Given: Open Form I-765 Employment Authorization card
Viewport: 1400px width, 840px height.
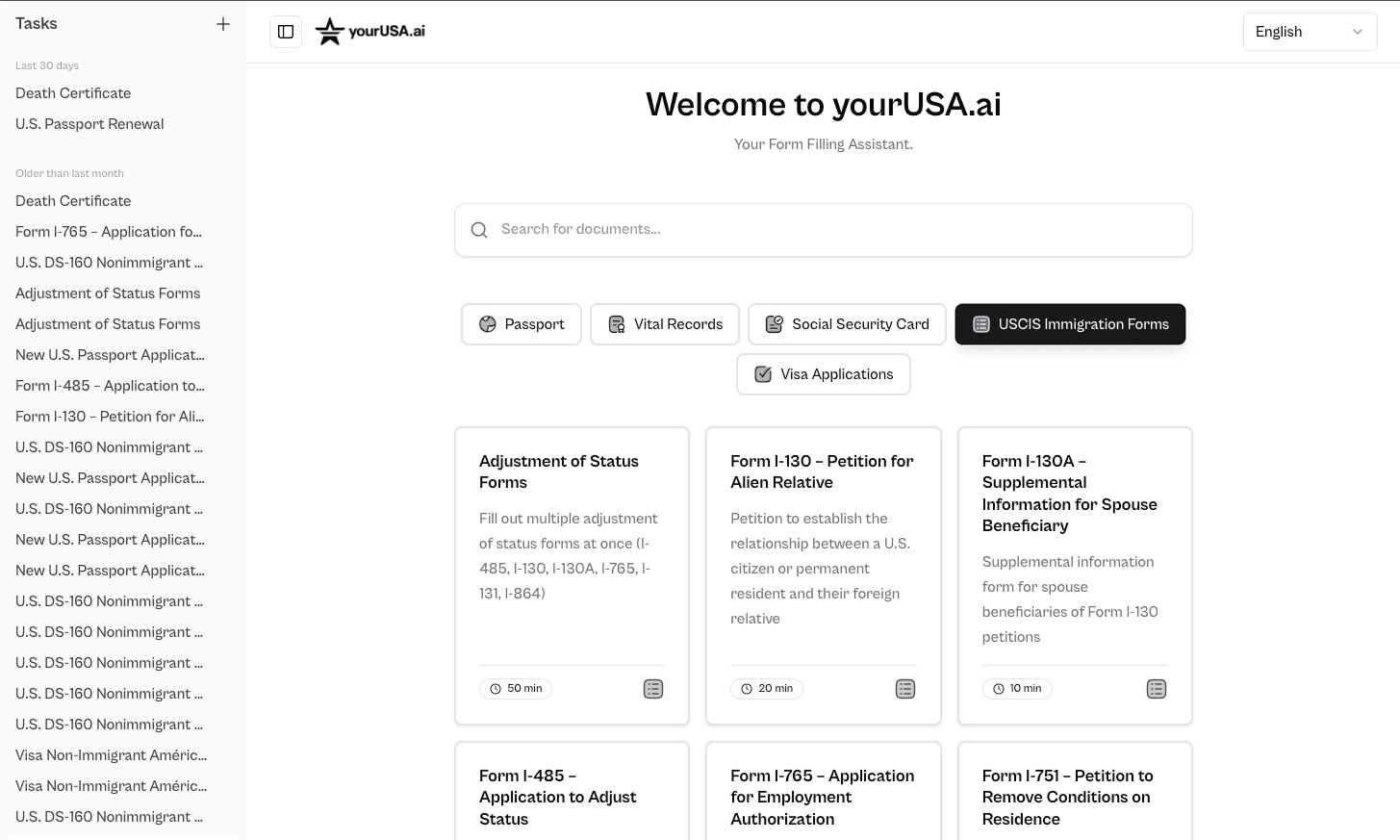Looking at the screenshot, I should point(824,791).
